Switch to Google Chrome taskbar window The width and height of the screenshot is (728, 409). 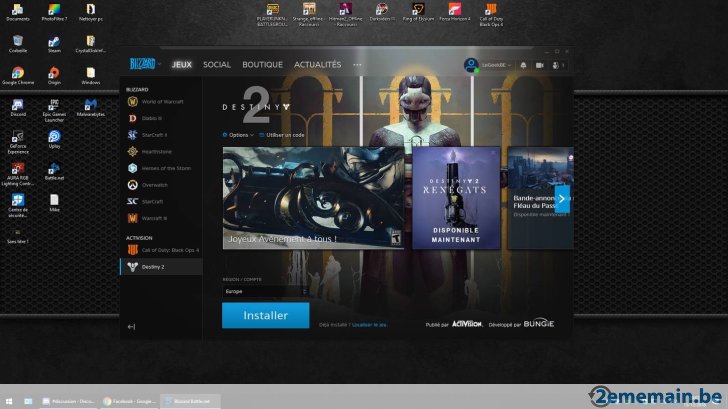point(130,401)
